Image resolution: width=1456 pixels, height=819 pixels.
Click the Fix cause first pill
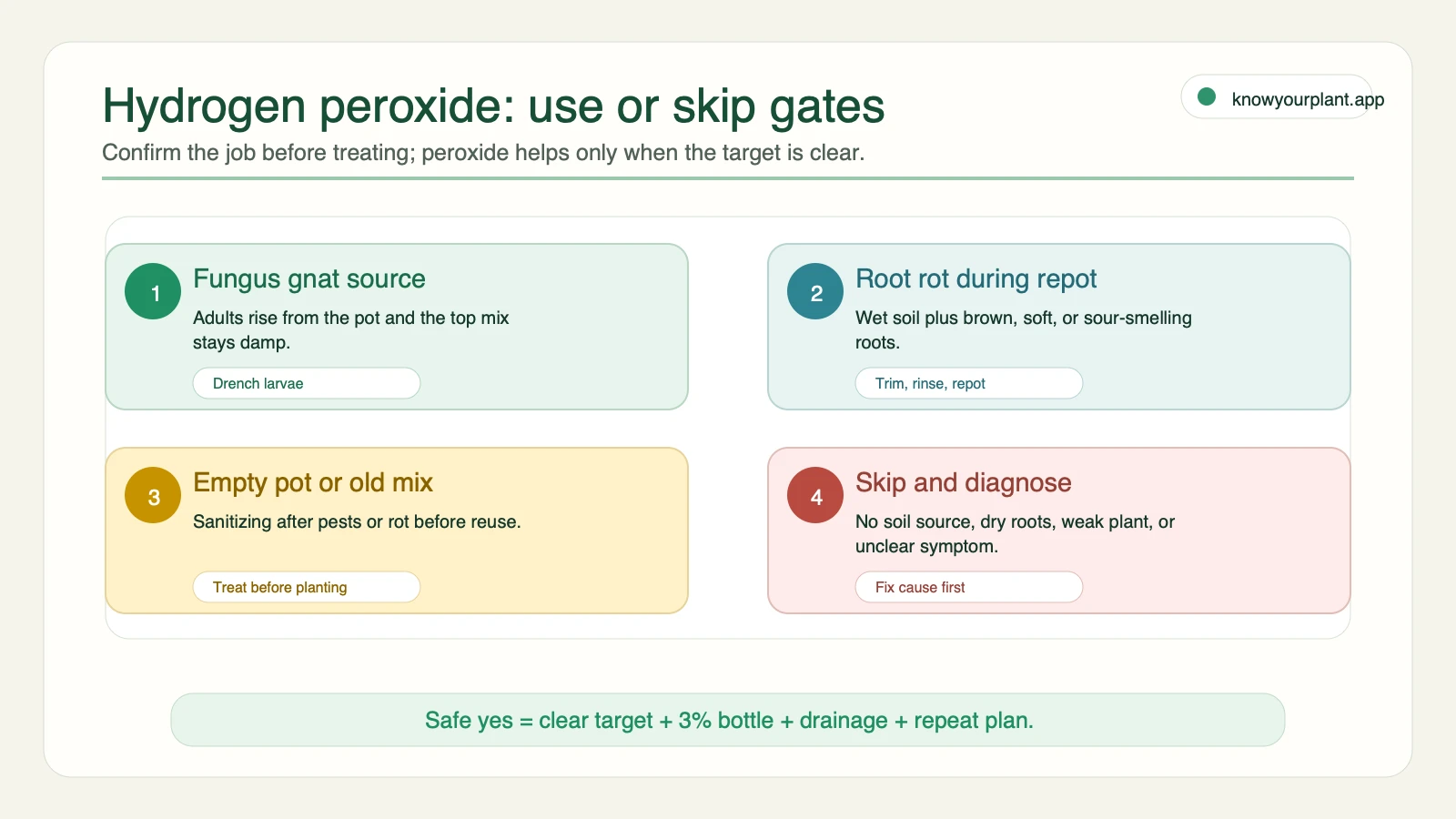coord(969,587)
